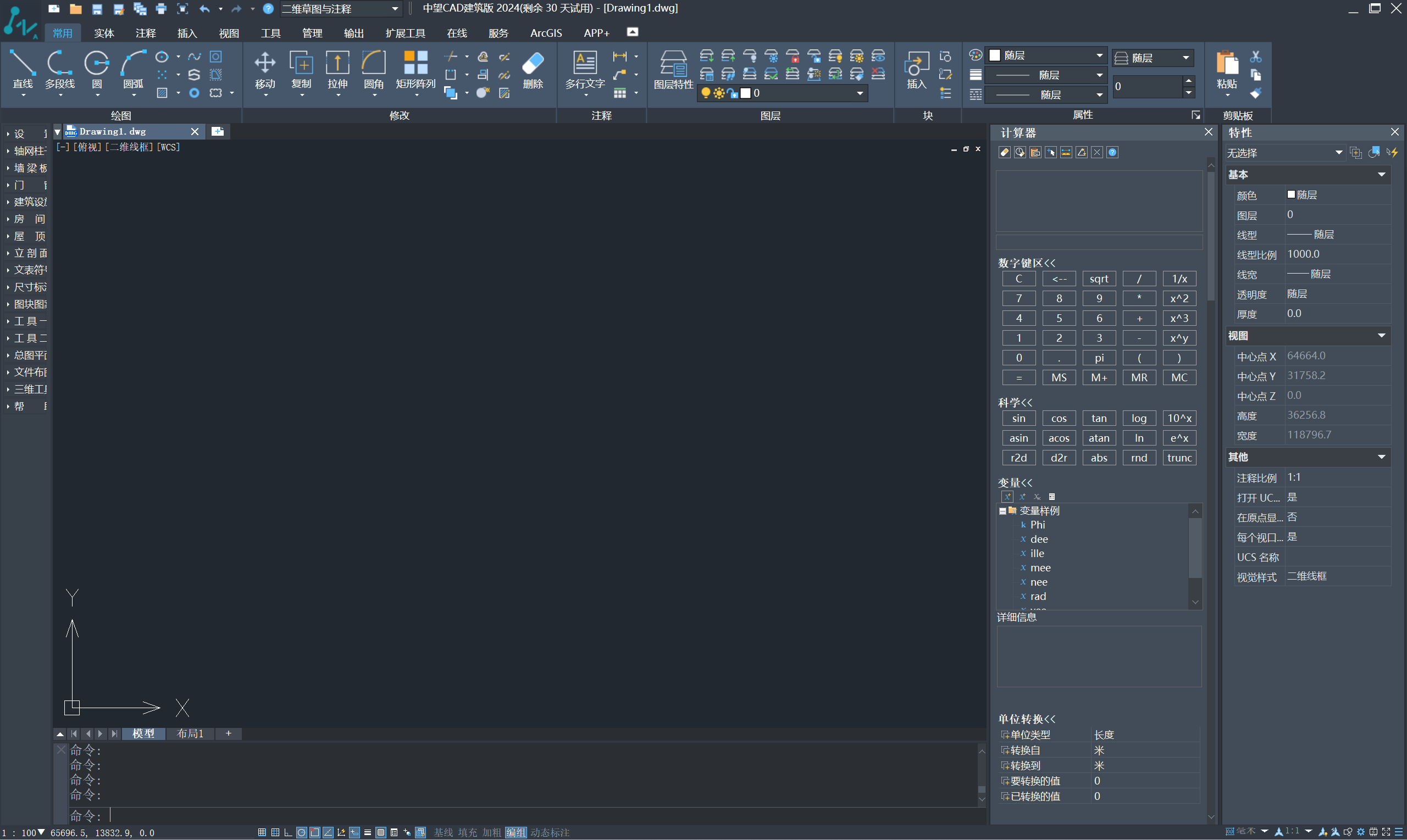The width and height of the screenshot is (1407, 840).
Task: Click the calculator help icon
Action: coord(1112,152)
